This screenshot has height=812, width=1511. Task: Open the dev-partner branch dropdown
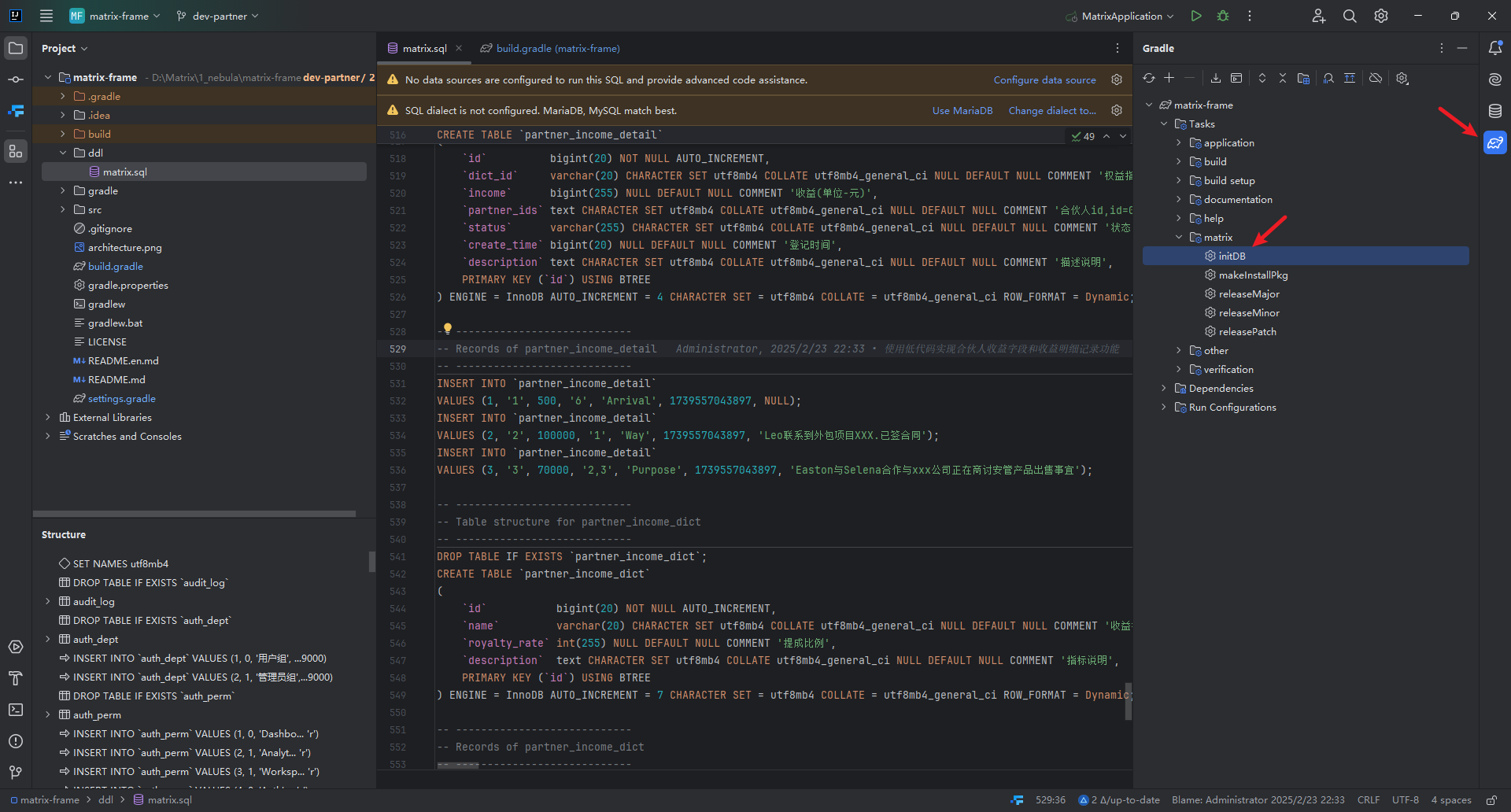point(218,16)
